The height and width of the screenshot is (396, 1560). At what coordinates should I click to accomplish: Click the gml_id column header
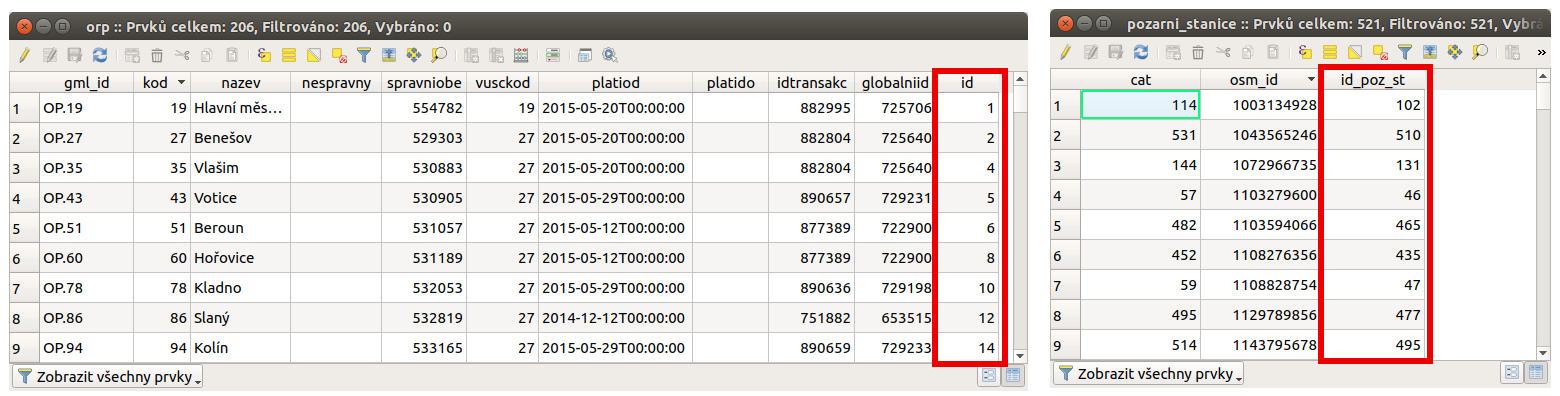click(x=86, y=82)
